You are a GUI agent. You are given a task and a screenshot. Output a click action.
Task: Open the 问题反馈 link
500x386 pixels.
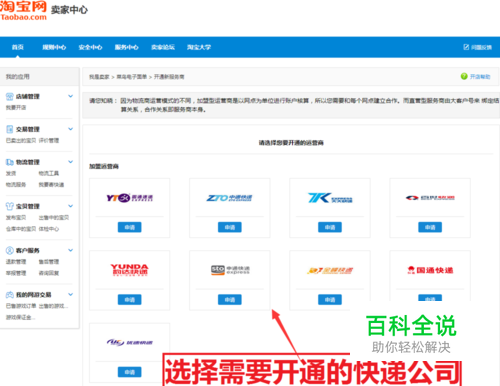pos(481,47)
